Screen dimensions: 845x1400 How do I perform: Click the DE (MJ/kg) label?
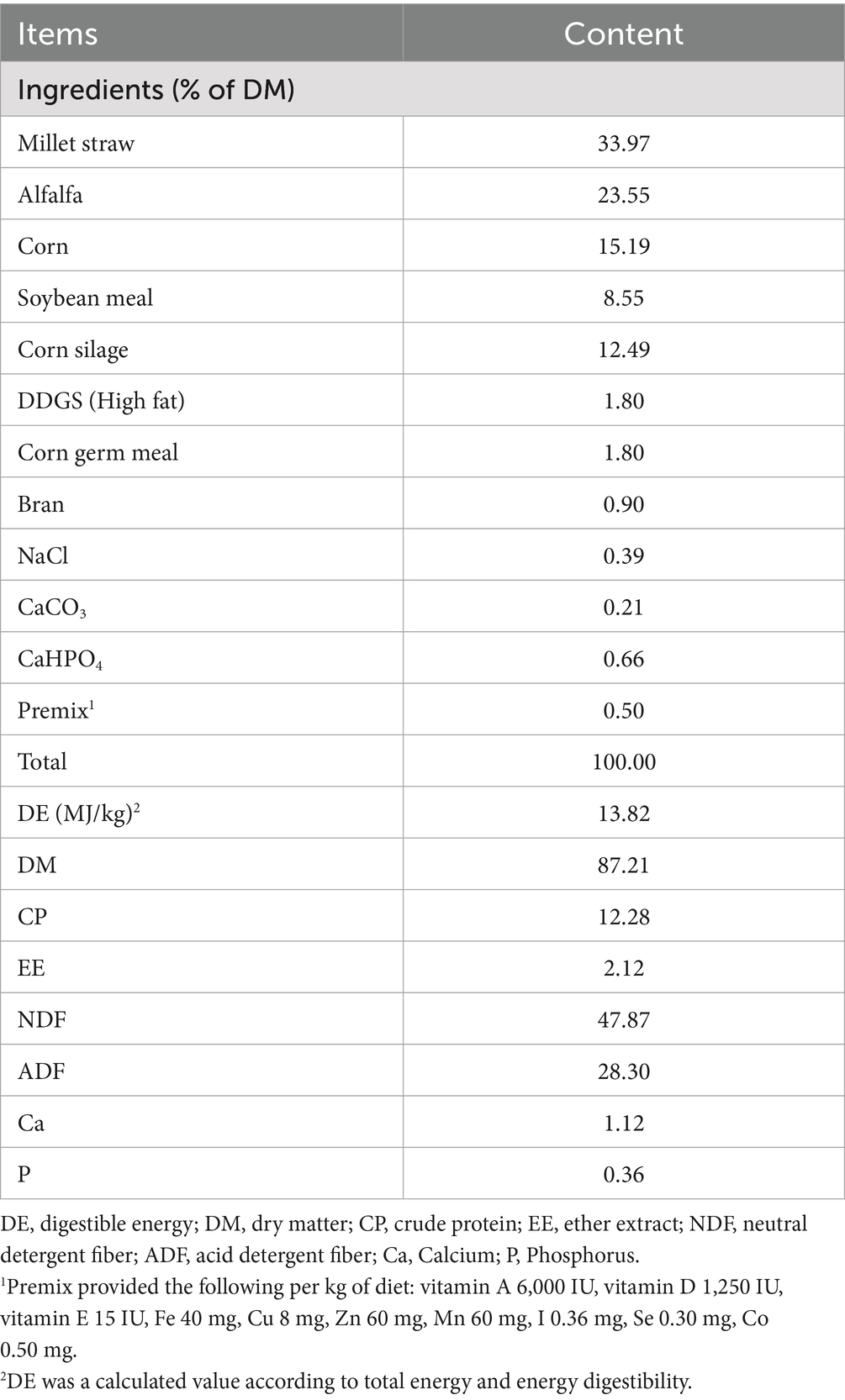78,813
